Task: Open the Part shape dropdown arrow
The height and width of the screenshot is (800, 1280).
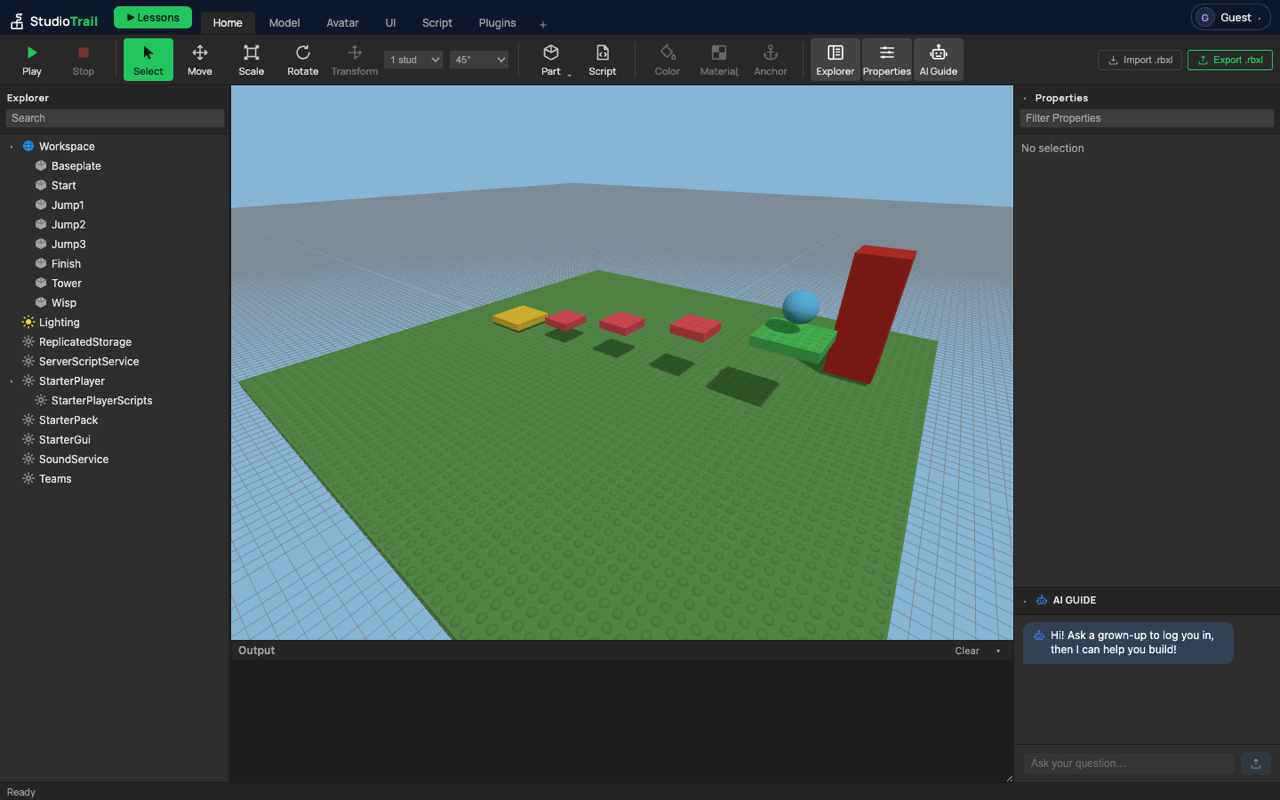Action: (x=569, y=73)
